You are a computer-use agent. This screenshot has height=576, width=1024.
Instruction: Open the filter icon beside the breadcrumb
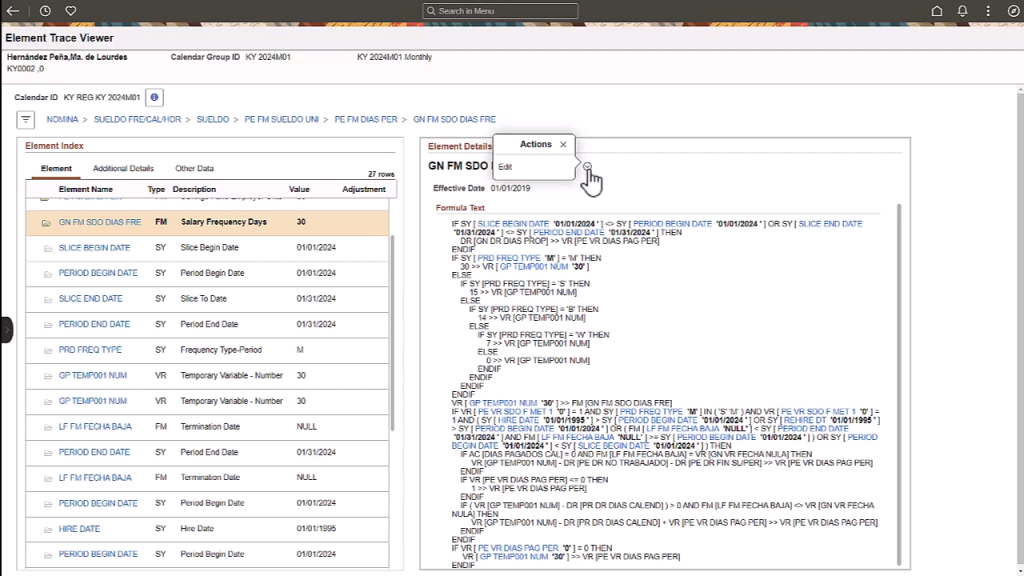click(26, 119)
